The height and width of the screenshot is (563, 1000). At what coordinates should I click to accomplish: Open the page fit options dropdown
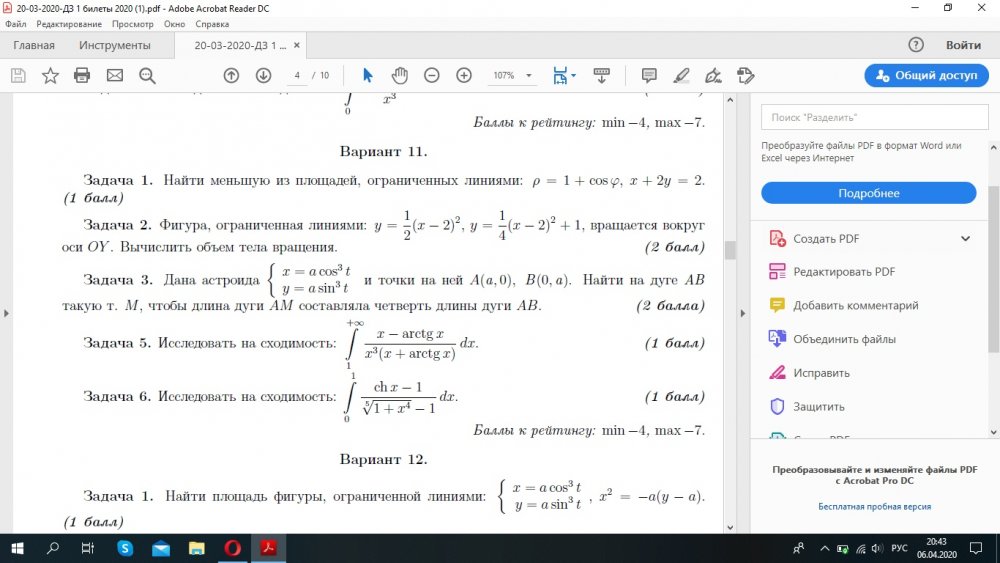(572, 75)
